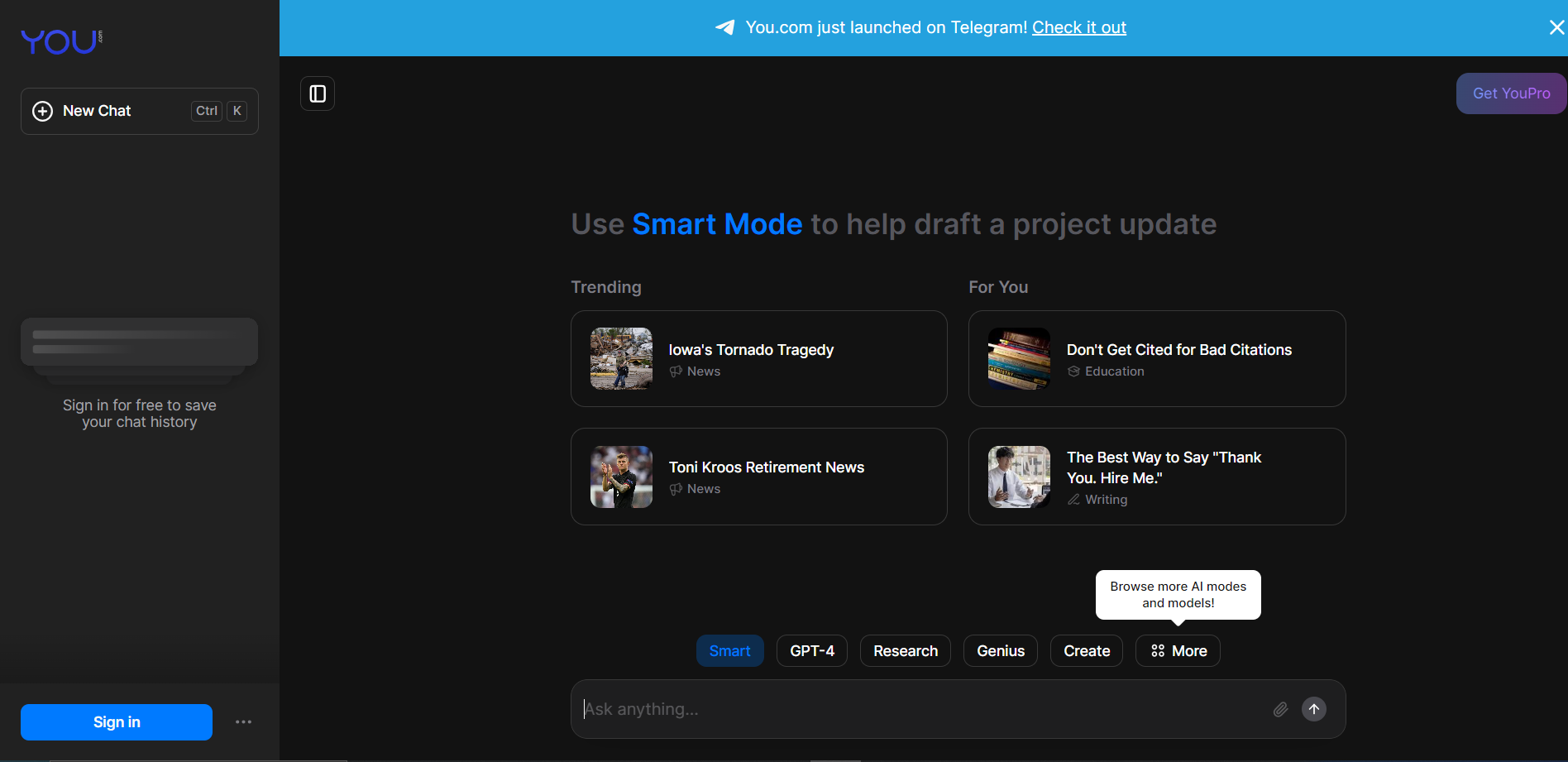Click the 'Browse more AI modes' tooltip
The height and width of the screenshot is (762, 1568).
1178,595
